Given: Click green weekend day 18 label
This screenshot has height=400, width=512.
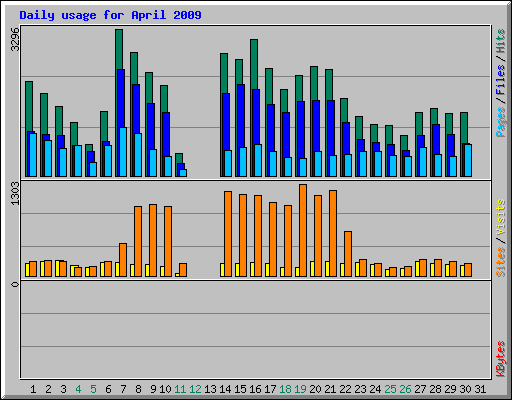Looking at the screenshot, I should click(285, 389).
